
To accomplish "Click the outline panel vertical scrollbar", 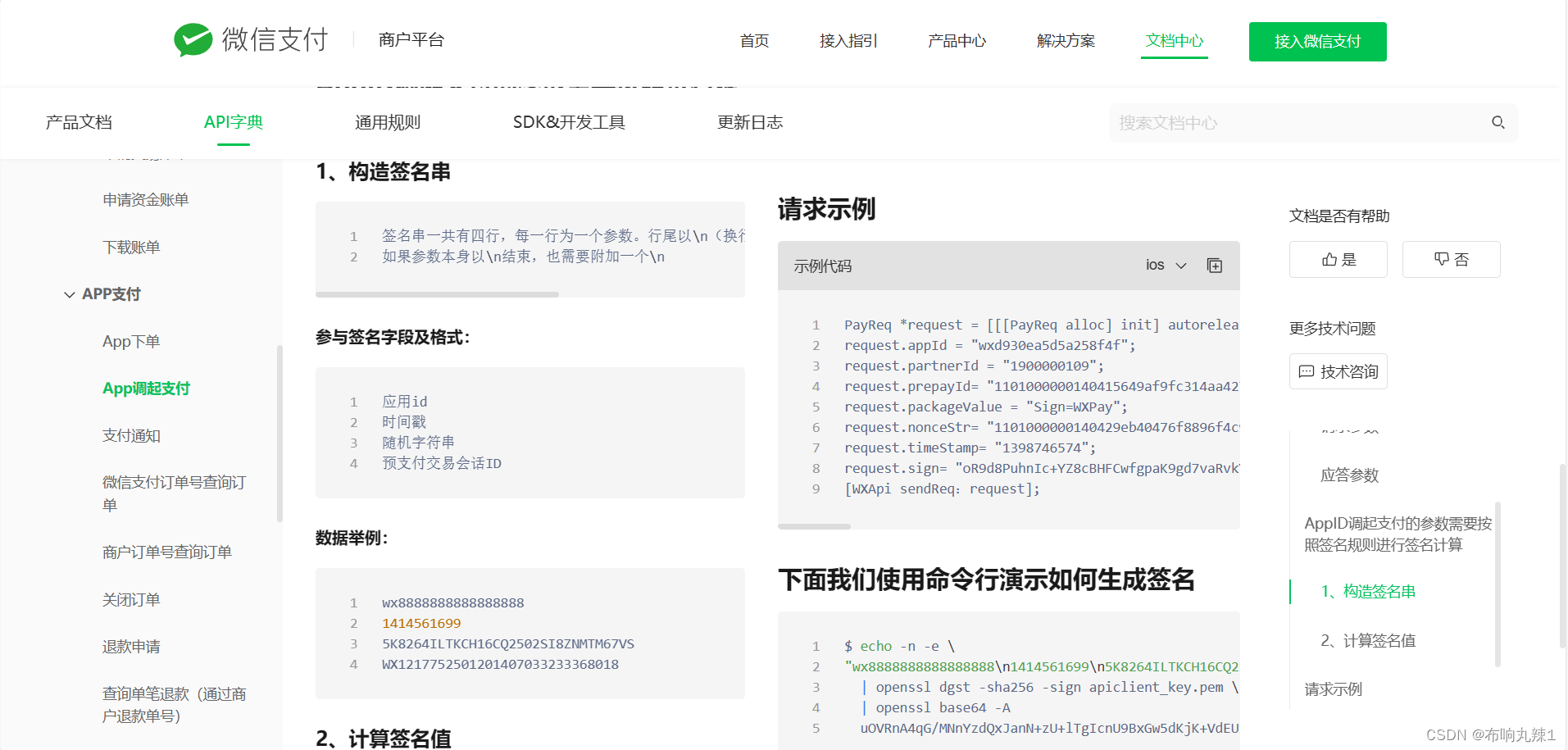I will pyautogui.click(x=1498, y=584).
